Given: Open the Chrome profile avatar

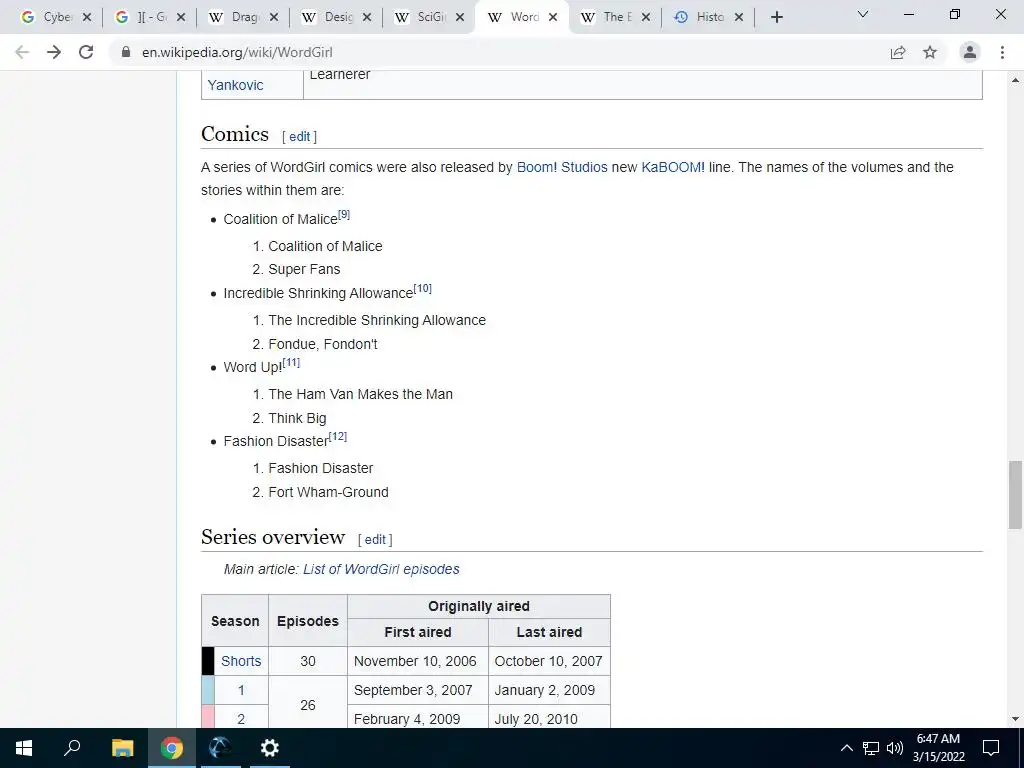Looking at the screenshot, I should tap(970, 52).
